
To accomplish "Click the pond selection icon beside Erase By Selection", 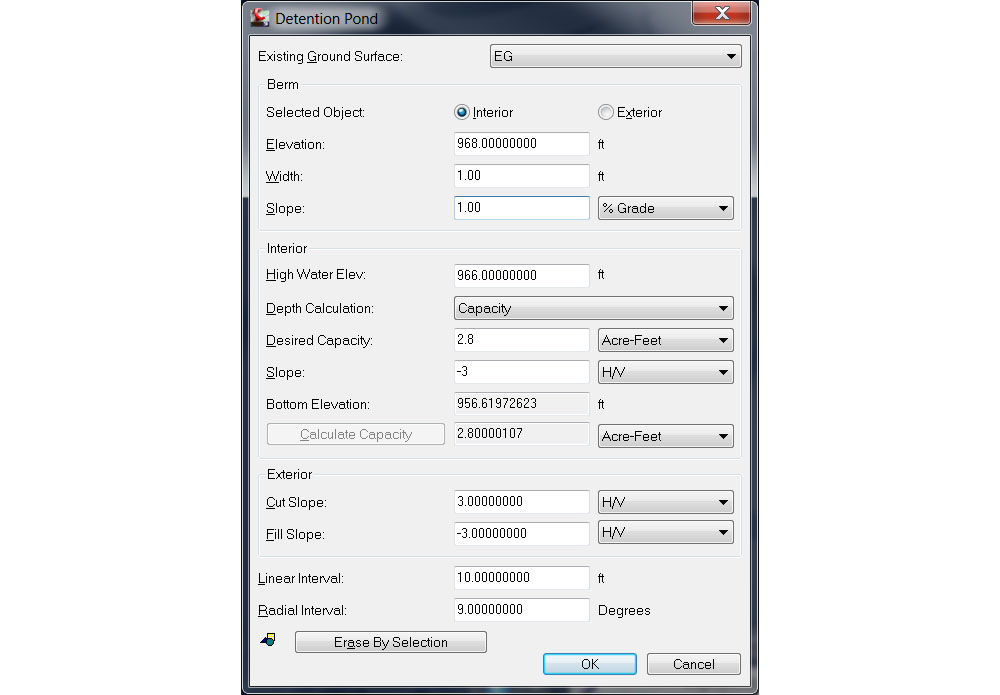I will [x=268, y=641].
